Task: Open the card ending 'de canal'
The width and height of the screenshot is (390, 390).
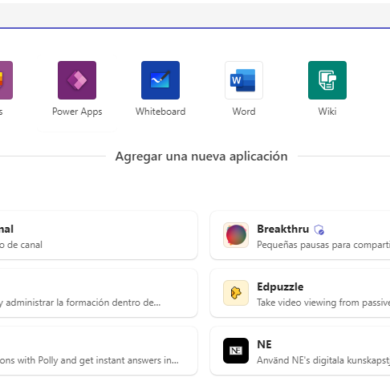Action: pyautogui.click(x=99, y=235)
